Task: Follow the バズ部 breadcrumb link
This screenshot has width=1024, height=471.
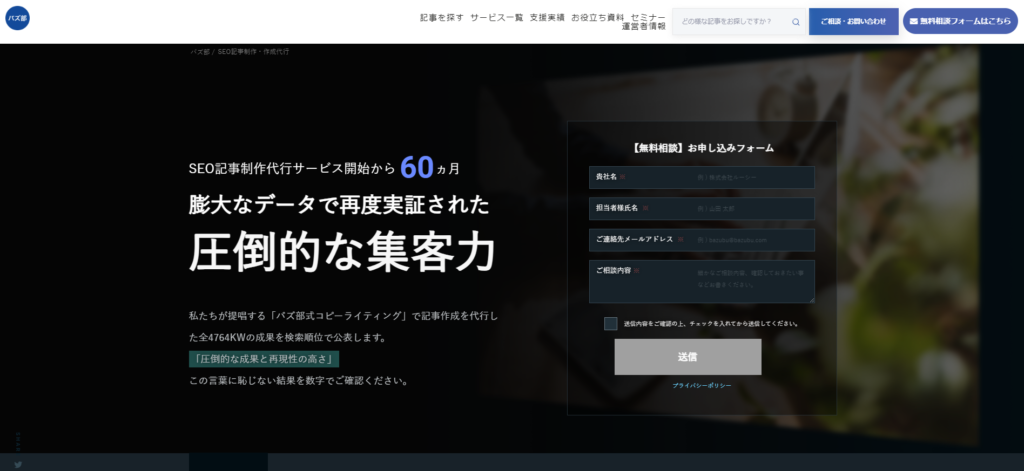Action: click(200, 52)
